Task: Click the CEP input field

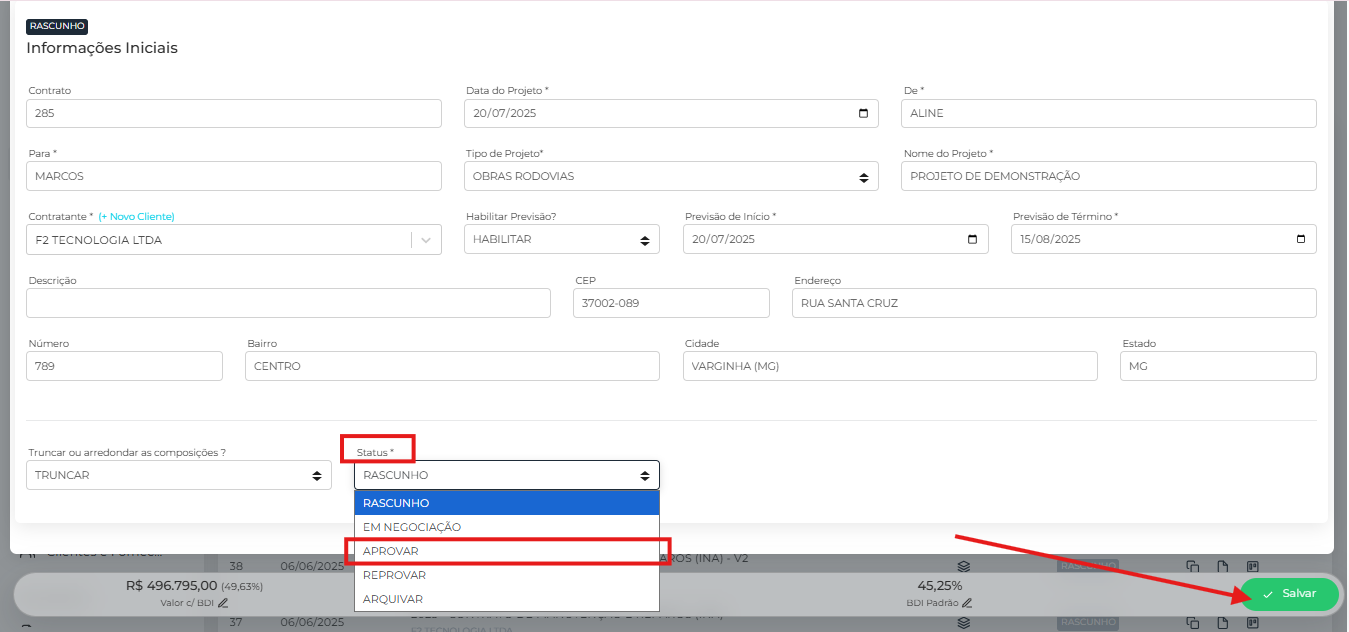Action: tap(671, 303)
